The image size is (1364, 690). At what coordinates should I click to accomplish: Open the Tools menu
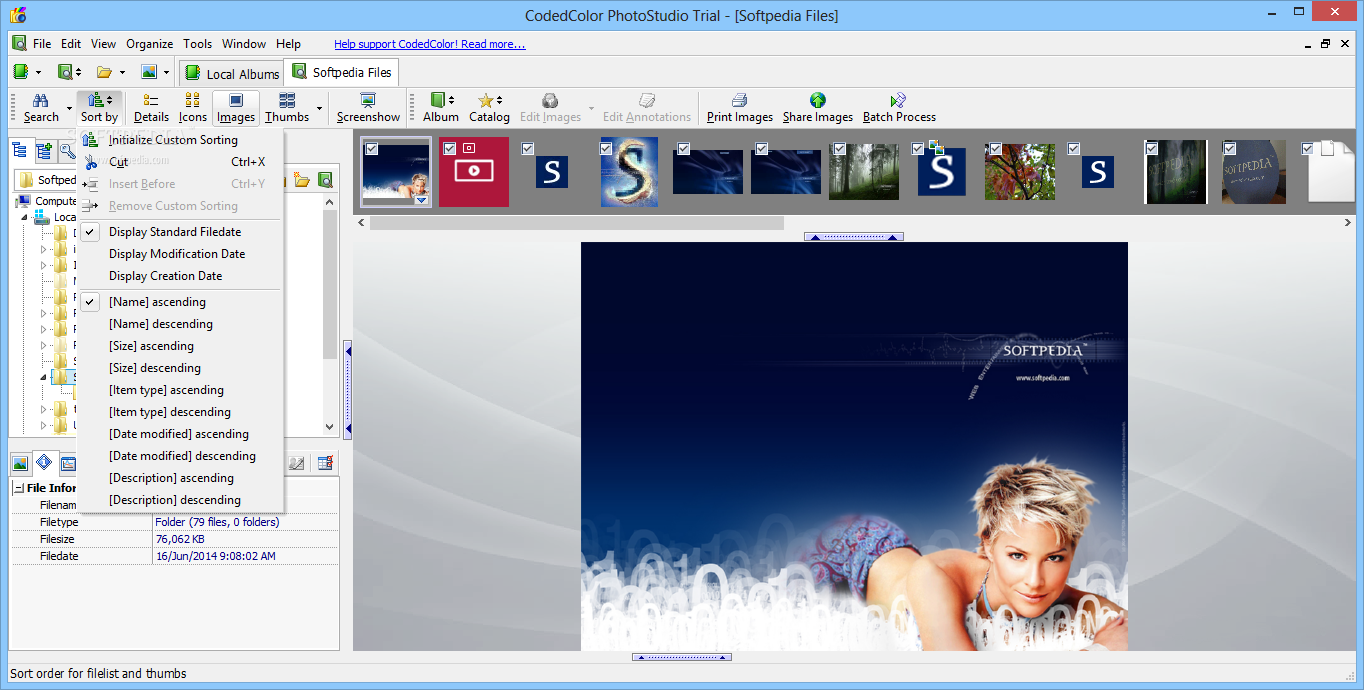coord(197,44)
